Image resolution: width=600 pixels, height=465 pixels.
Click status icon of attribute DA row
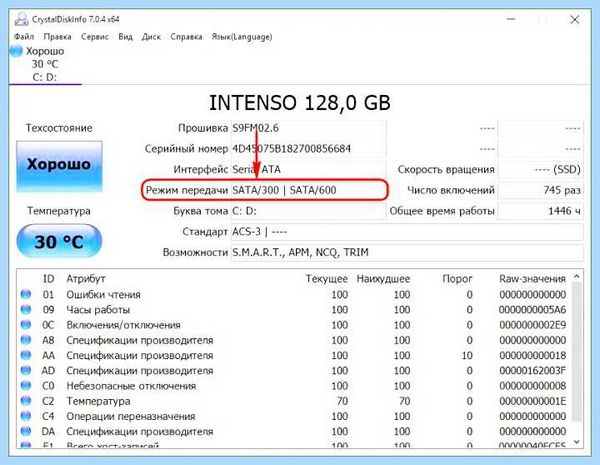coord(26,431)
